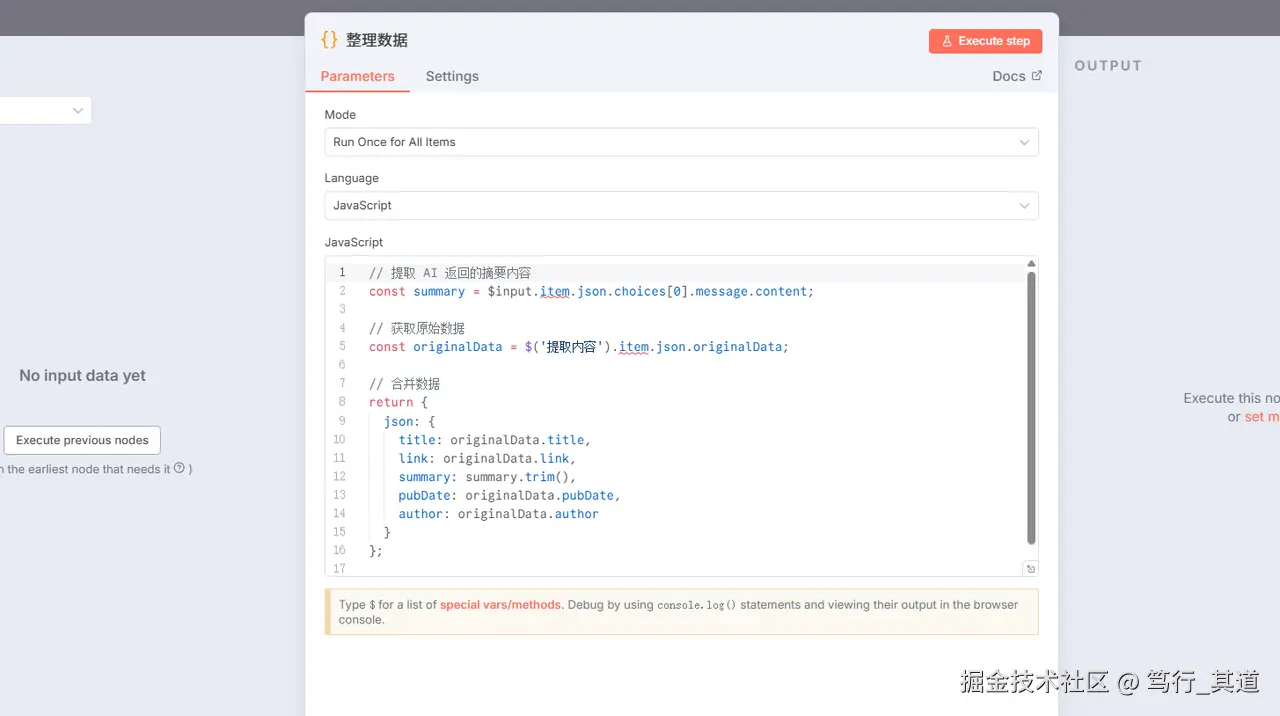This screenshot has width=1280, height=716.
Task: Open the Mode dropdown
Action: [681, 142]
